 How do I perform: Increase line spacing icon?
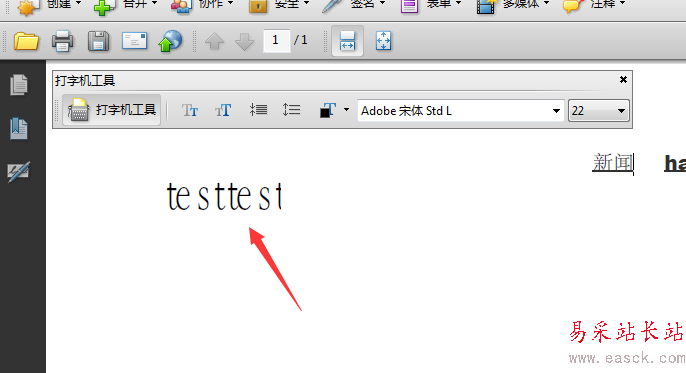(291, 110)
